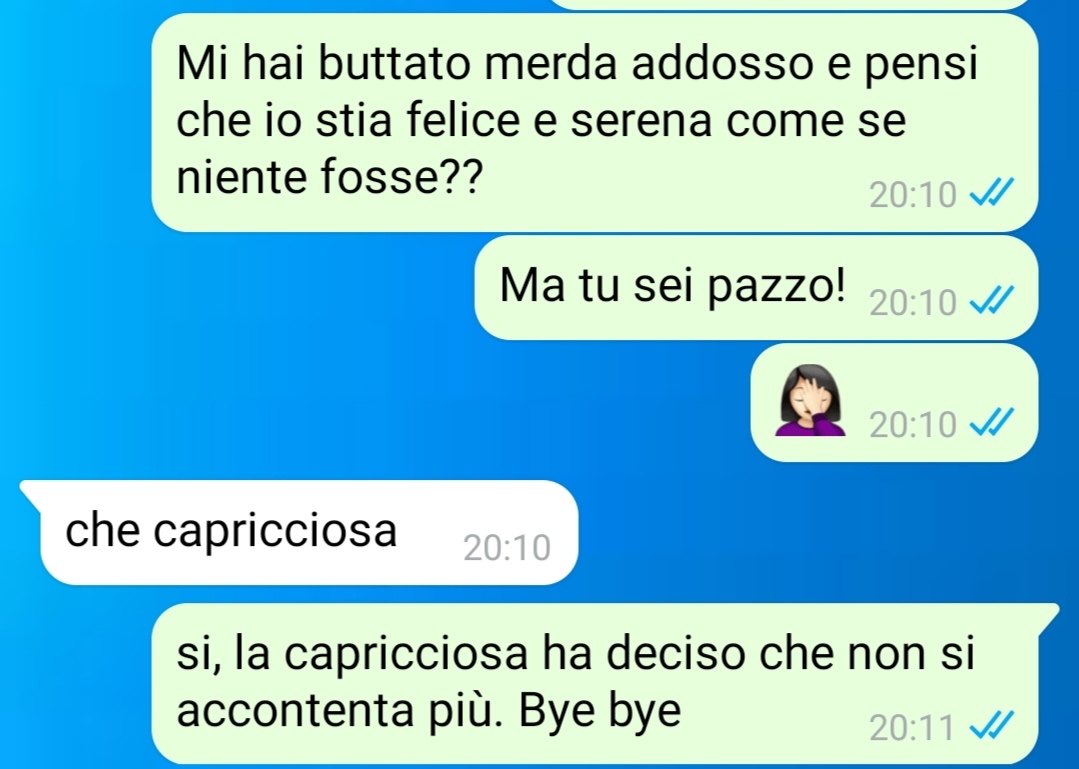Viewport: 1079px width, 769px height.
Task: Tap the tail corner of "che capricciosa" bubble
Action: [31, 492]
